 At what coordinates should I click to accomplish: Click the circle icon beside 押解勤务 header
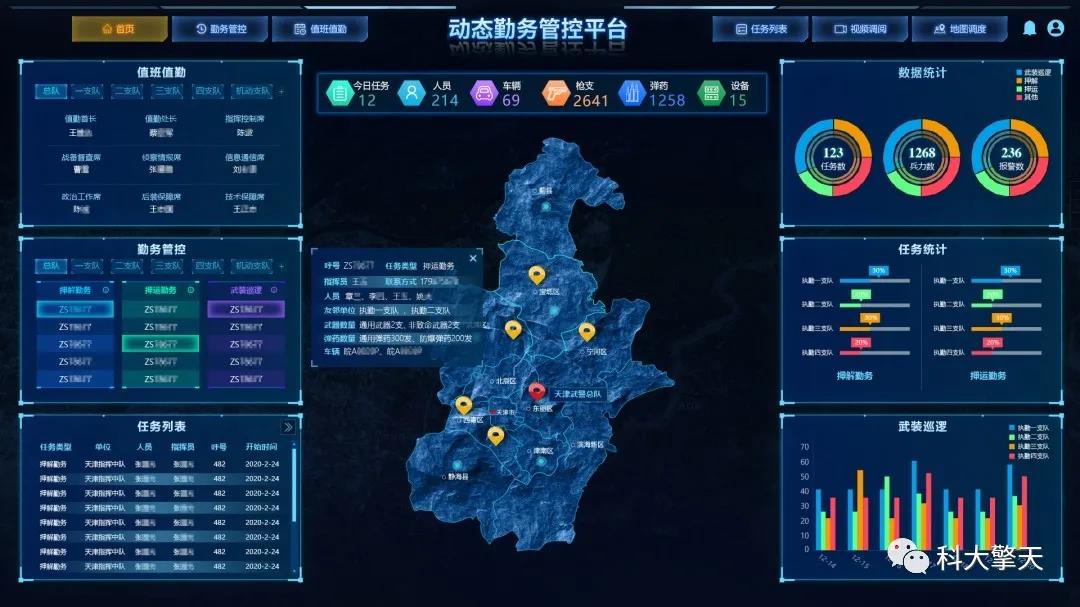click(x=105, y=290)
